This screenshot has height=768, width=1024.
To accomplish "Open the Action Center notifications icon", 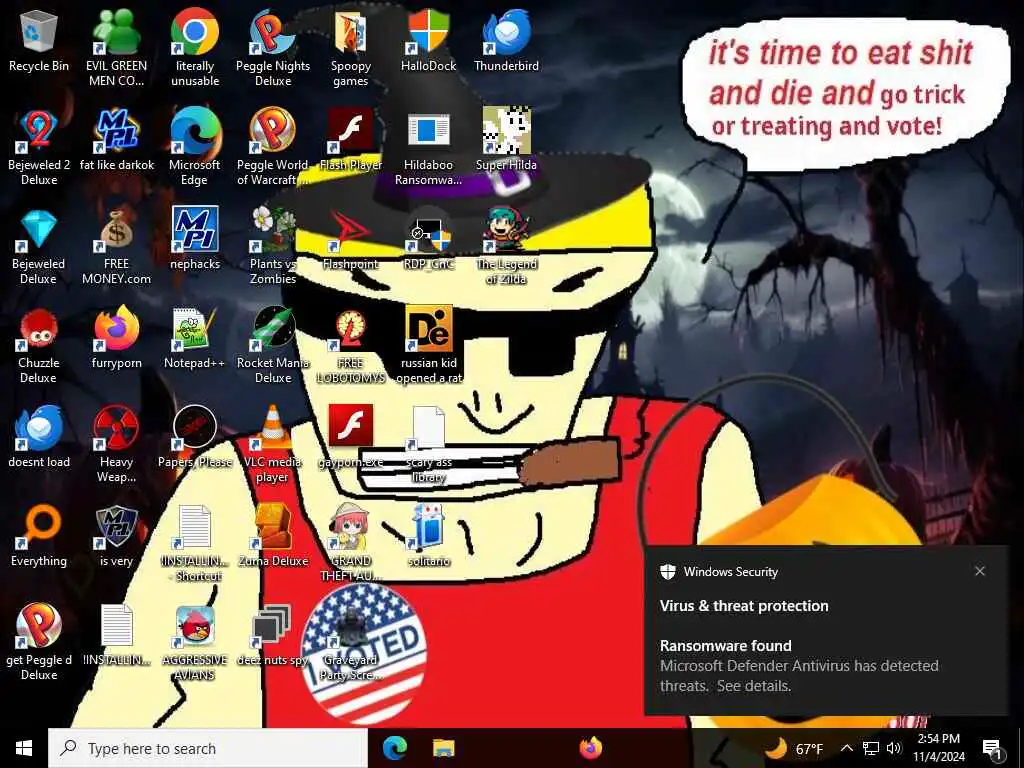I will 993,748.
